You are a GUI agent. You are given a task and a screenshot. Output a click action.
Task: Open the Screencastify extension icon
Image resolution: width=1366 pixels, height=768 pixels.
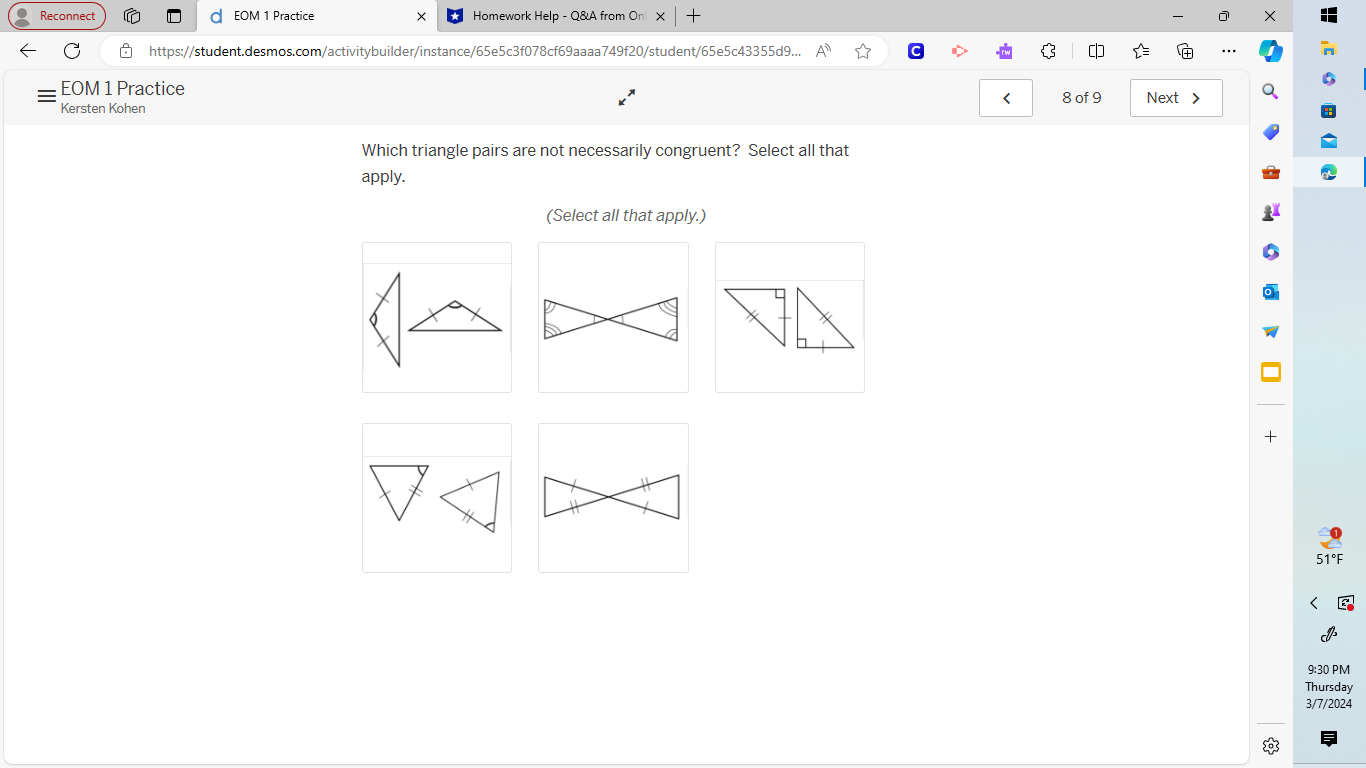(x=959, y=51)
